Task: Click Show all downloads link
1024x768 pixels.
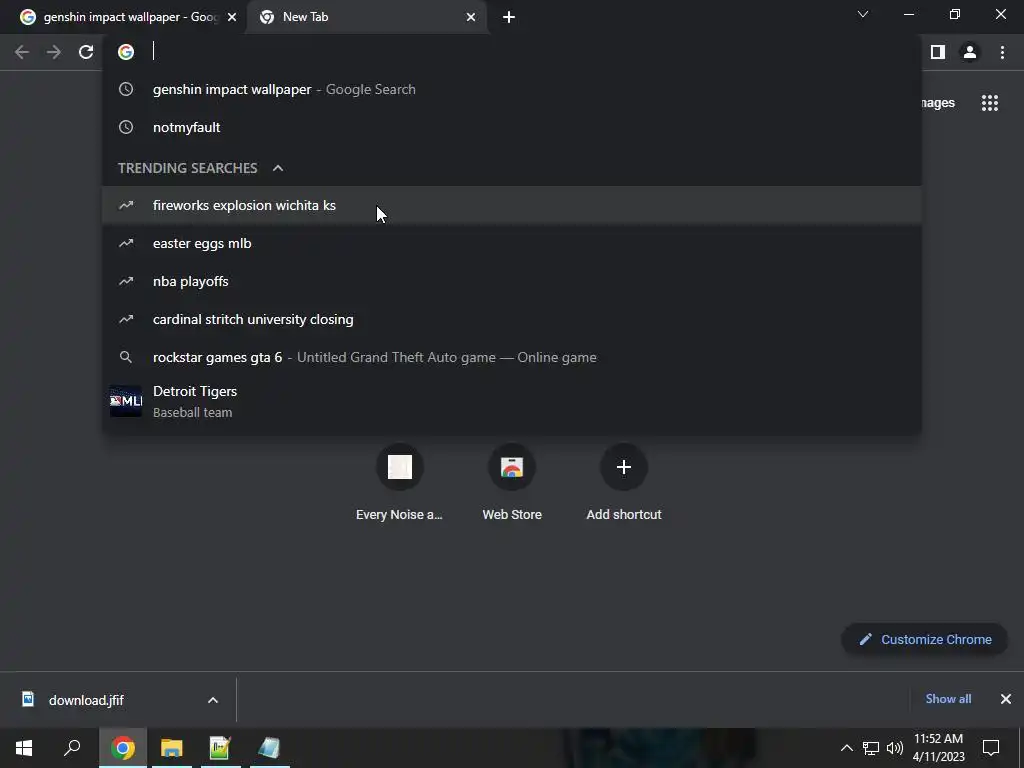Action: point(948,699)
